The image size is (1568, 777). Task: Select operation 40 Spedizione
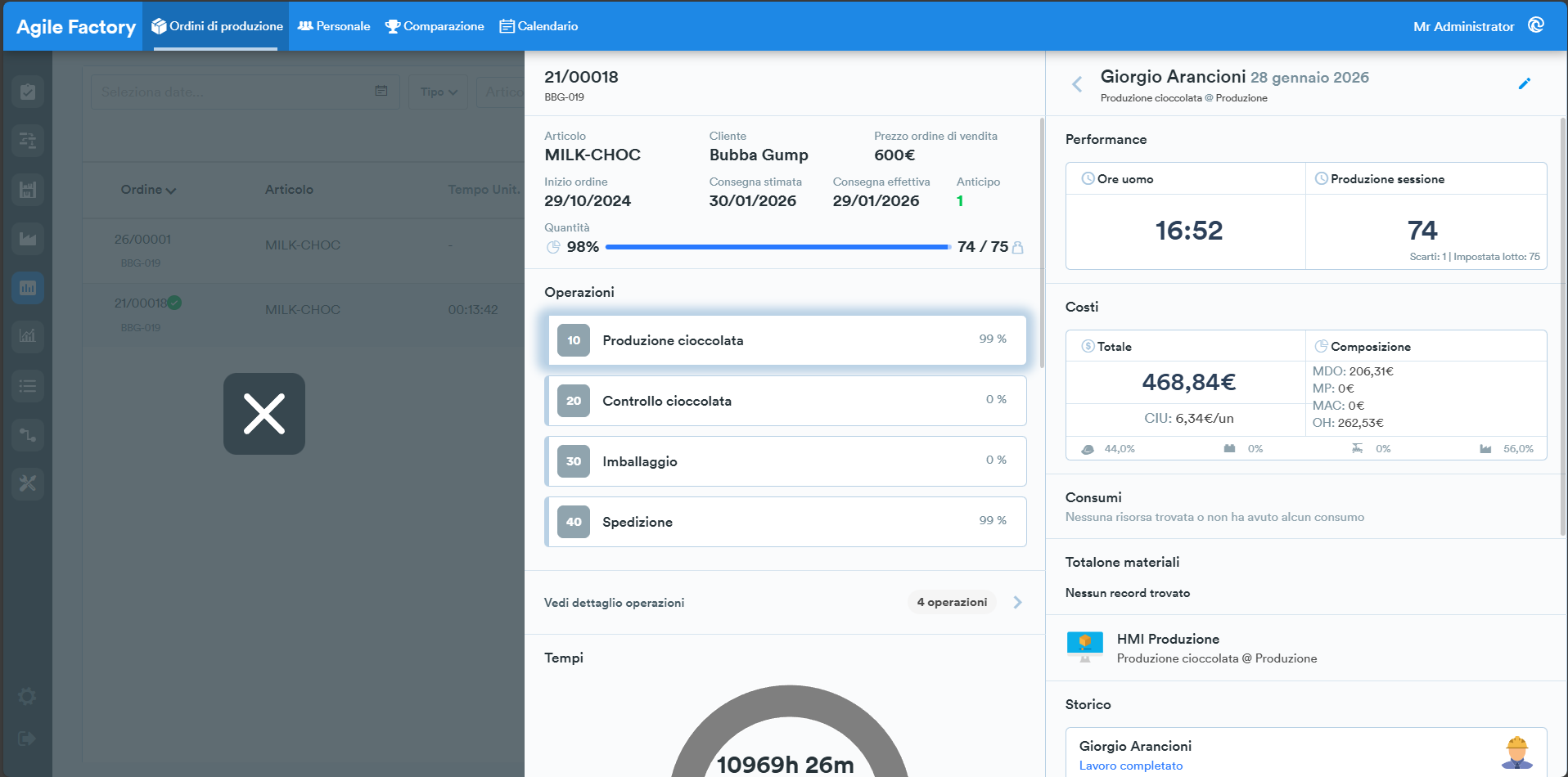(786, 522)
